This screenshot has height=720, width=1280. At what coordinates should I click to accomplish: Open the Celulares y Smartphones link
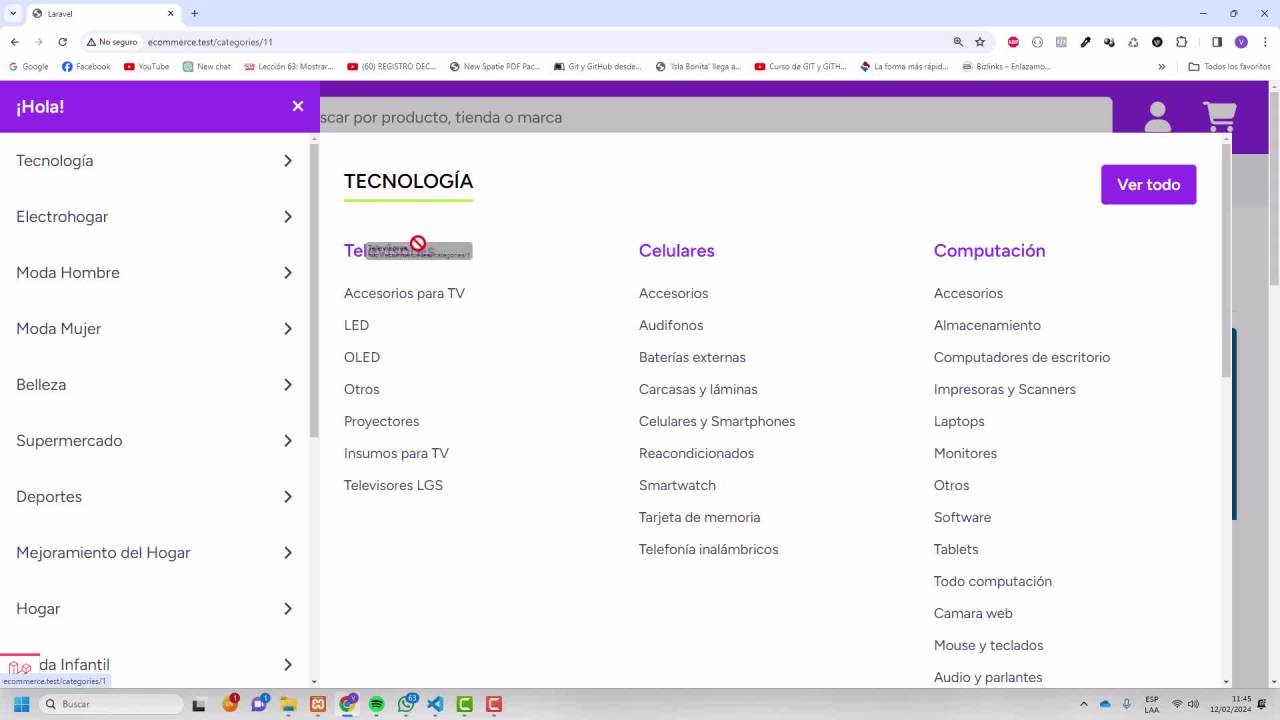coord(716,421)
